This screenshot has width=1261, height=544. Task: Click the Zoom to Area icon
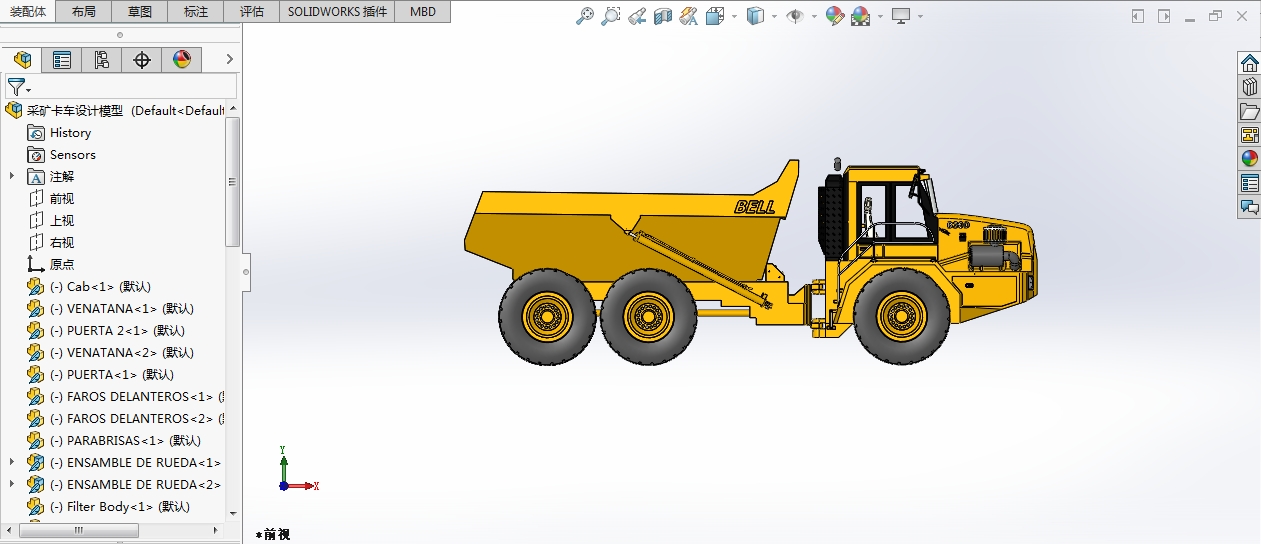(611, 16)
